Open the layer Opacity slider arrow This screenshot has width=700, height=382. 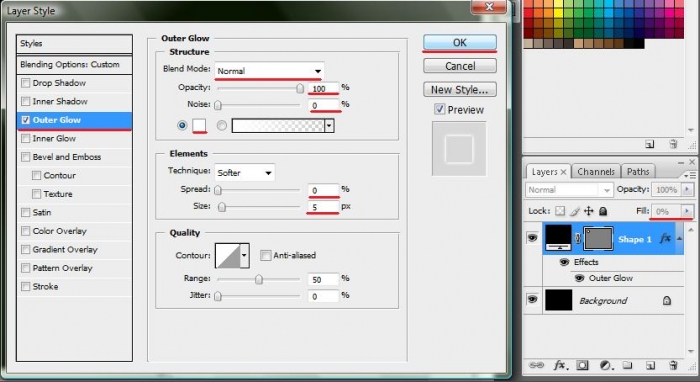tap(687, 190)
